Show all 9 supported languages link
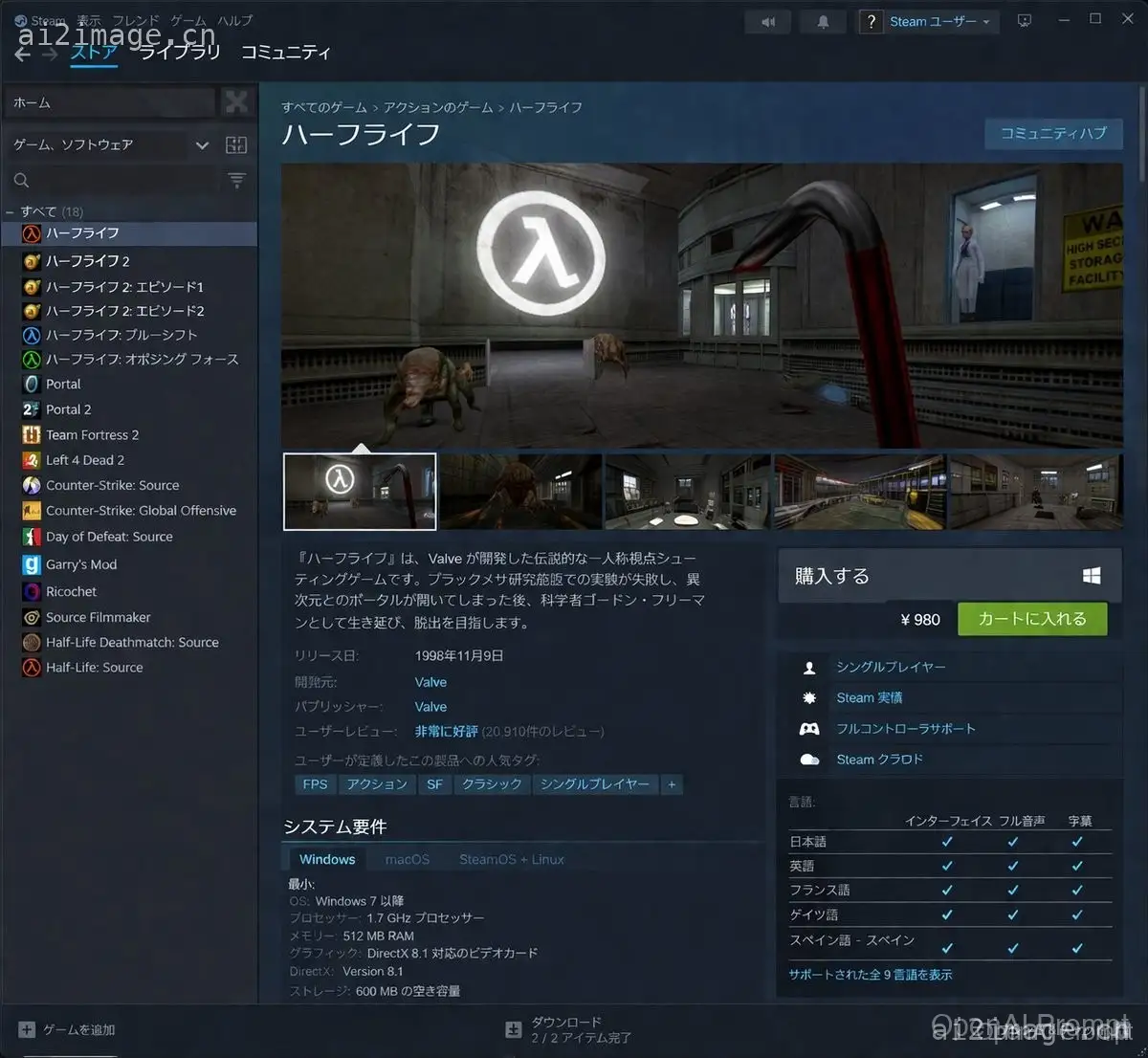Viewport: 1148px width, 1058px height. pos(871,975)
